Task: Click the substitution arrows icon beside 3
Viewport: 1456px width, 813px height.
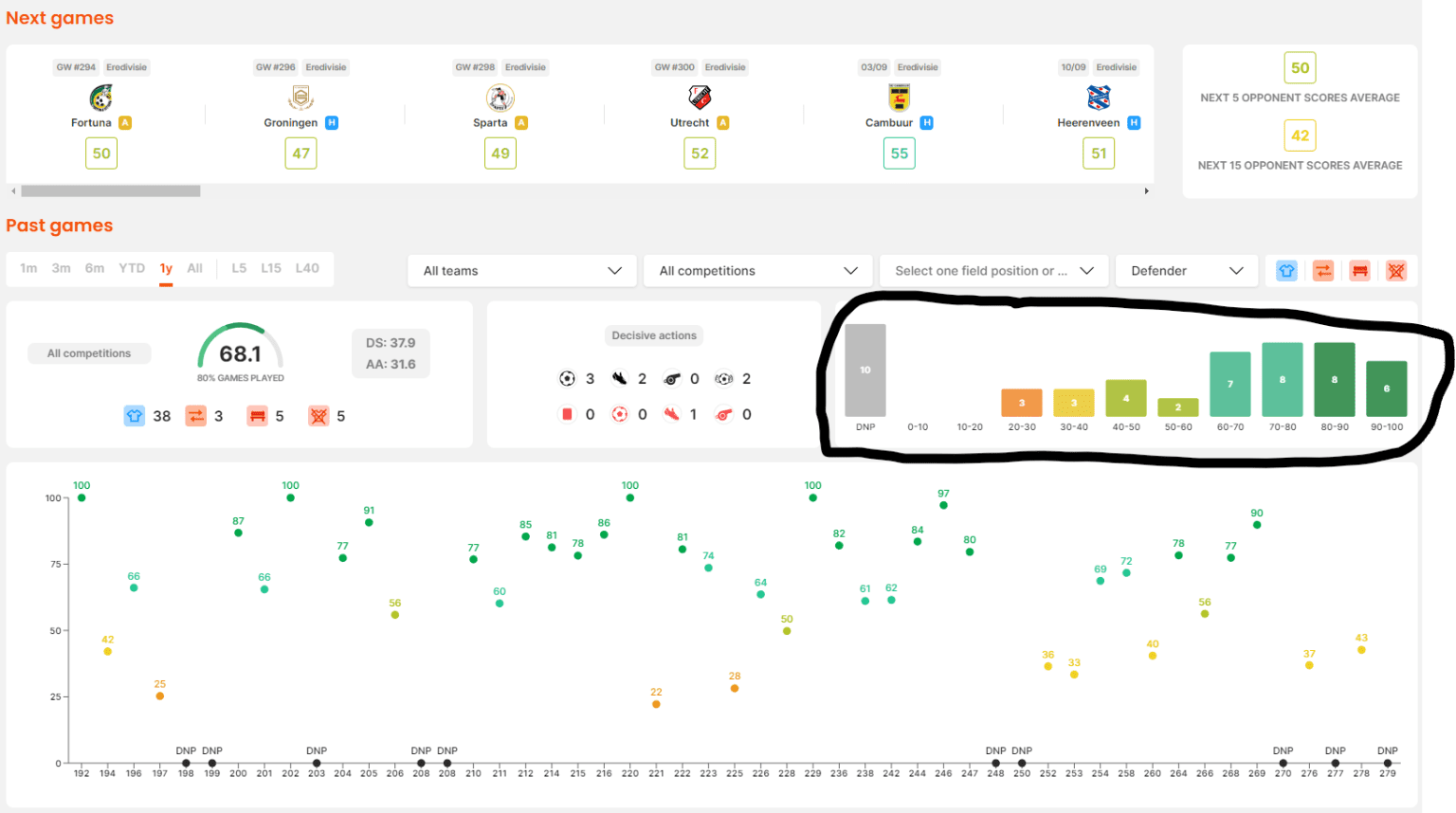Action: click(x=195, y=416)
